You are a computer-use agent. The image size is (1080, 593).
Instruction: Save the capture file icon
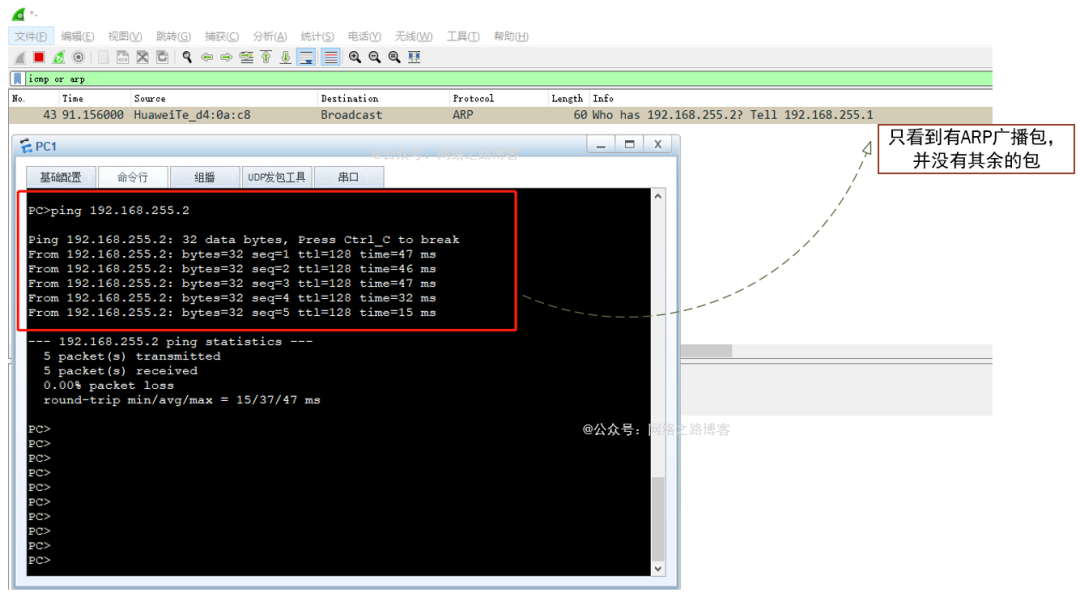coord(123,57)
